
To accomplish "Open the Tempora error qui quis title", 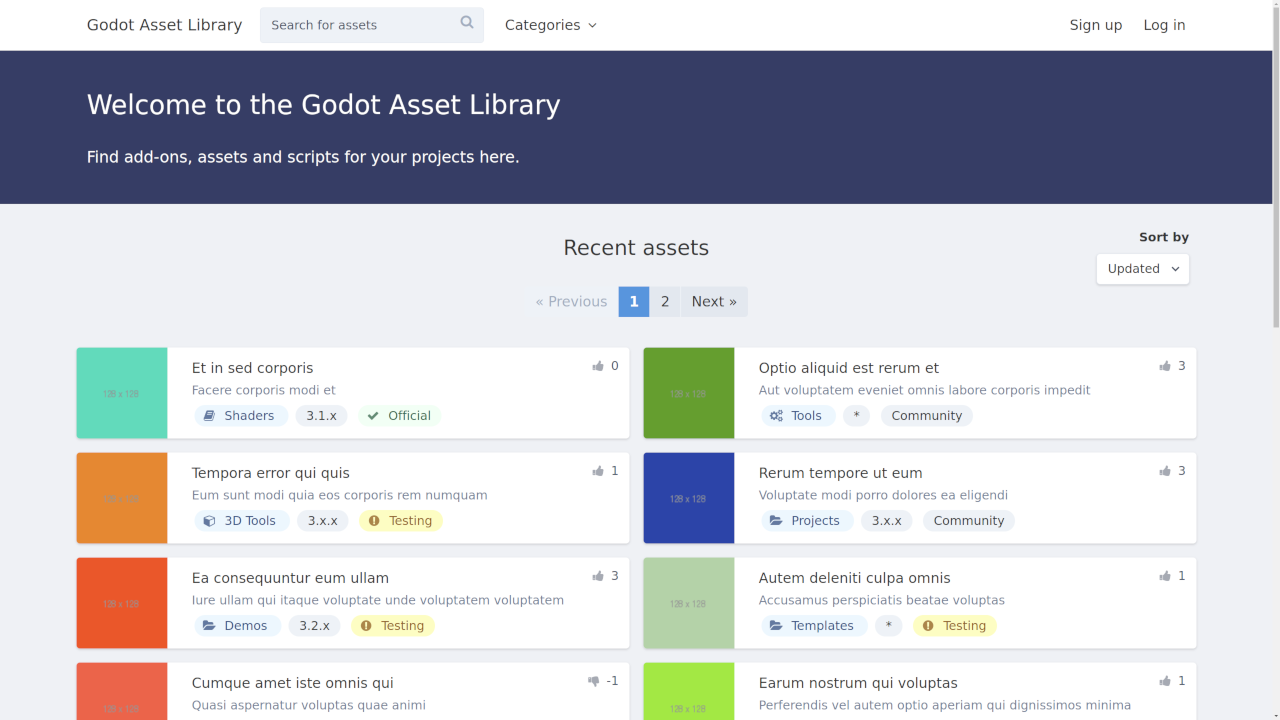I will [271, 473].
